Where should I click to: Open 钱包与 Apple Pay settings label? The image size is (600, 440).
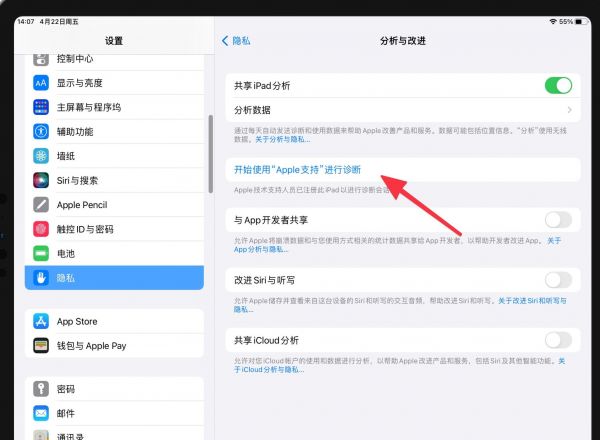pyautogui.click(x=91, y=345)
